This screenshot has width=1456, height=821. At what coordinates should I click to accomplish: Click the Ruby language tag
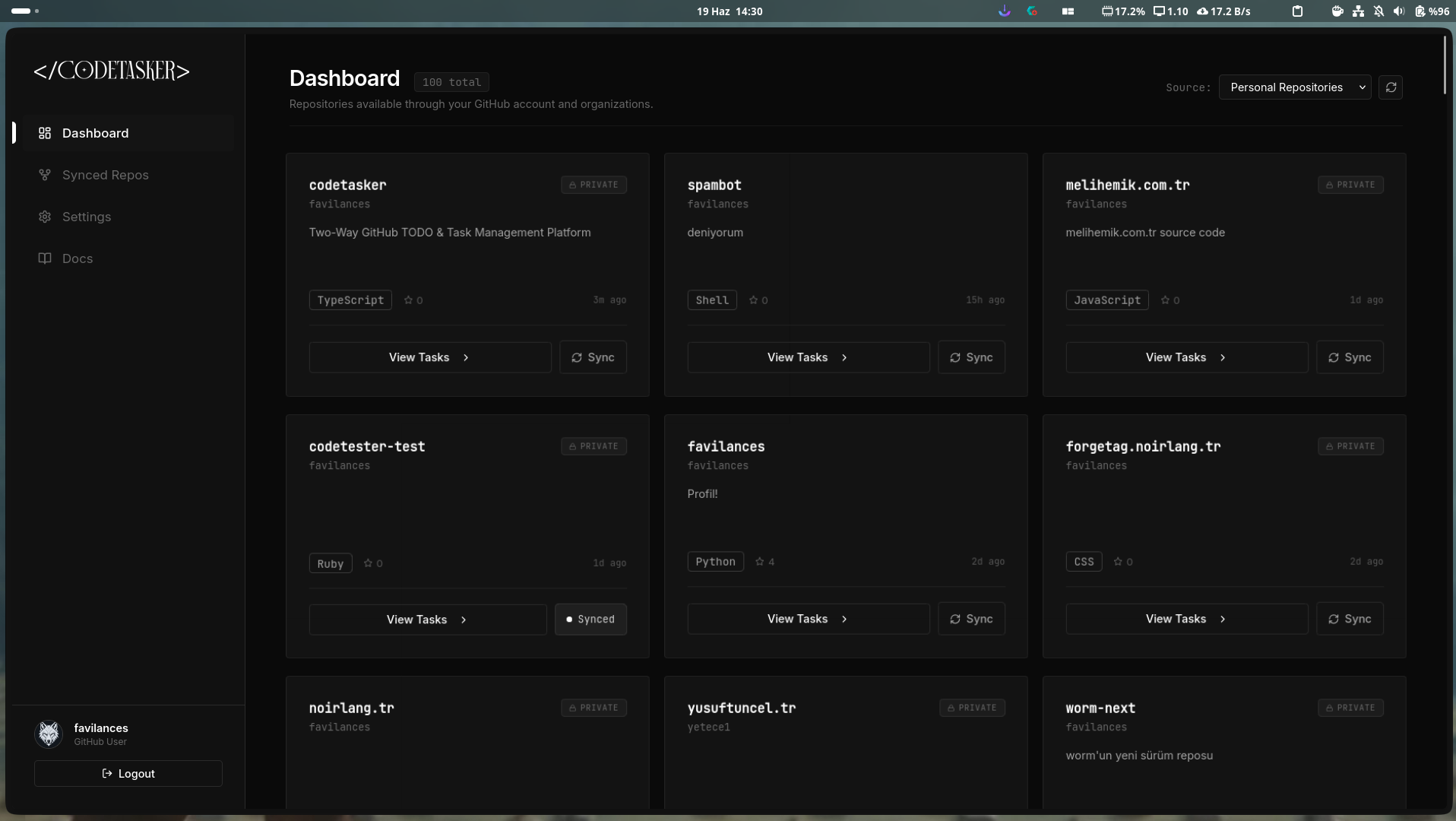pyautogui.click(x=331, y=563)
